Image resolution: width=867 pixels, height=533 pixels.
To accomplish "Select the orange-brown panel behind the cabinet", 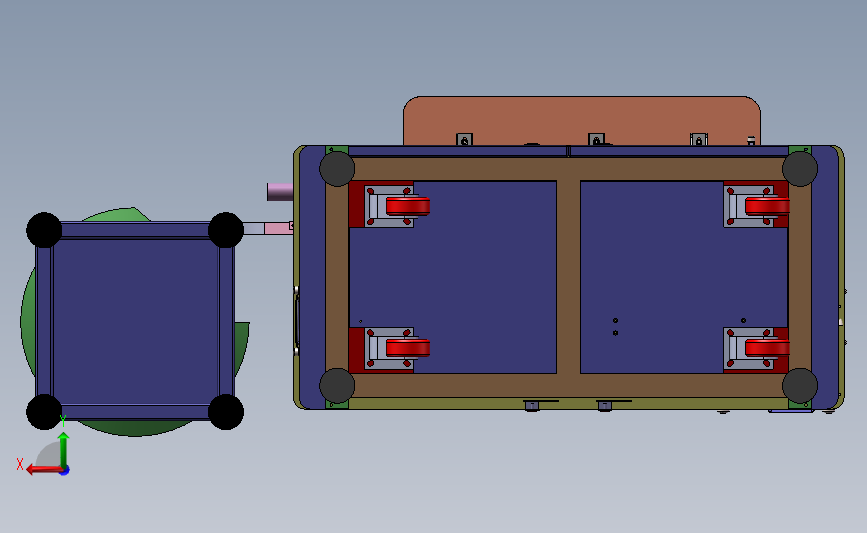I will point(582,121).
